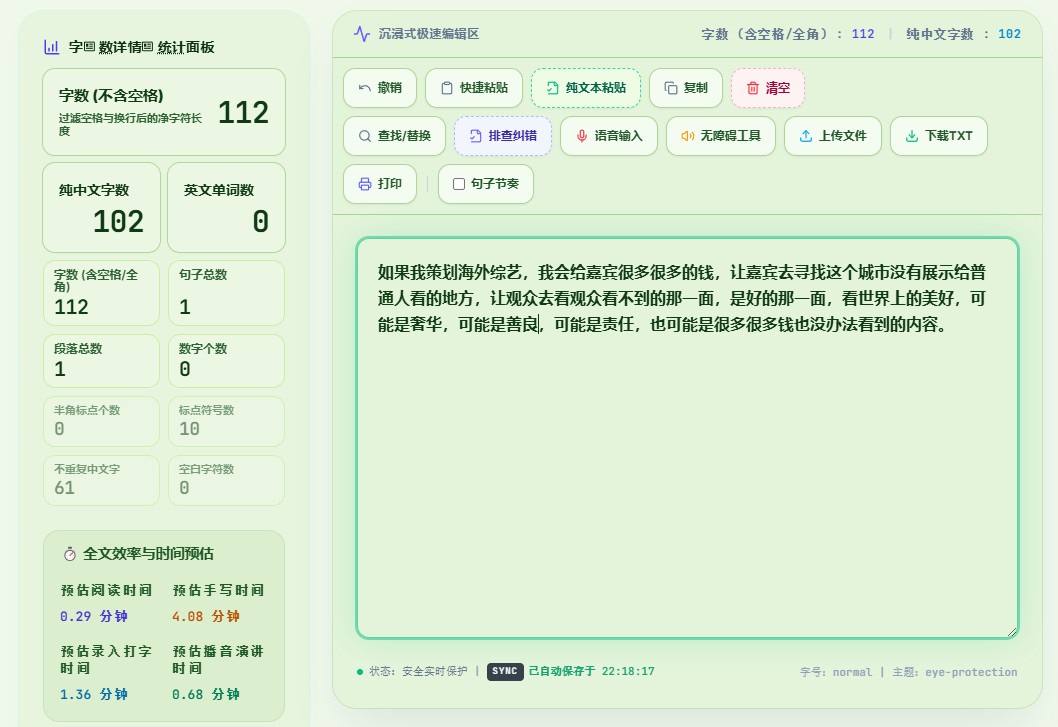Click the SYNC badge in status bar

click(x=505, y=671)
